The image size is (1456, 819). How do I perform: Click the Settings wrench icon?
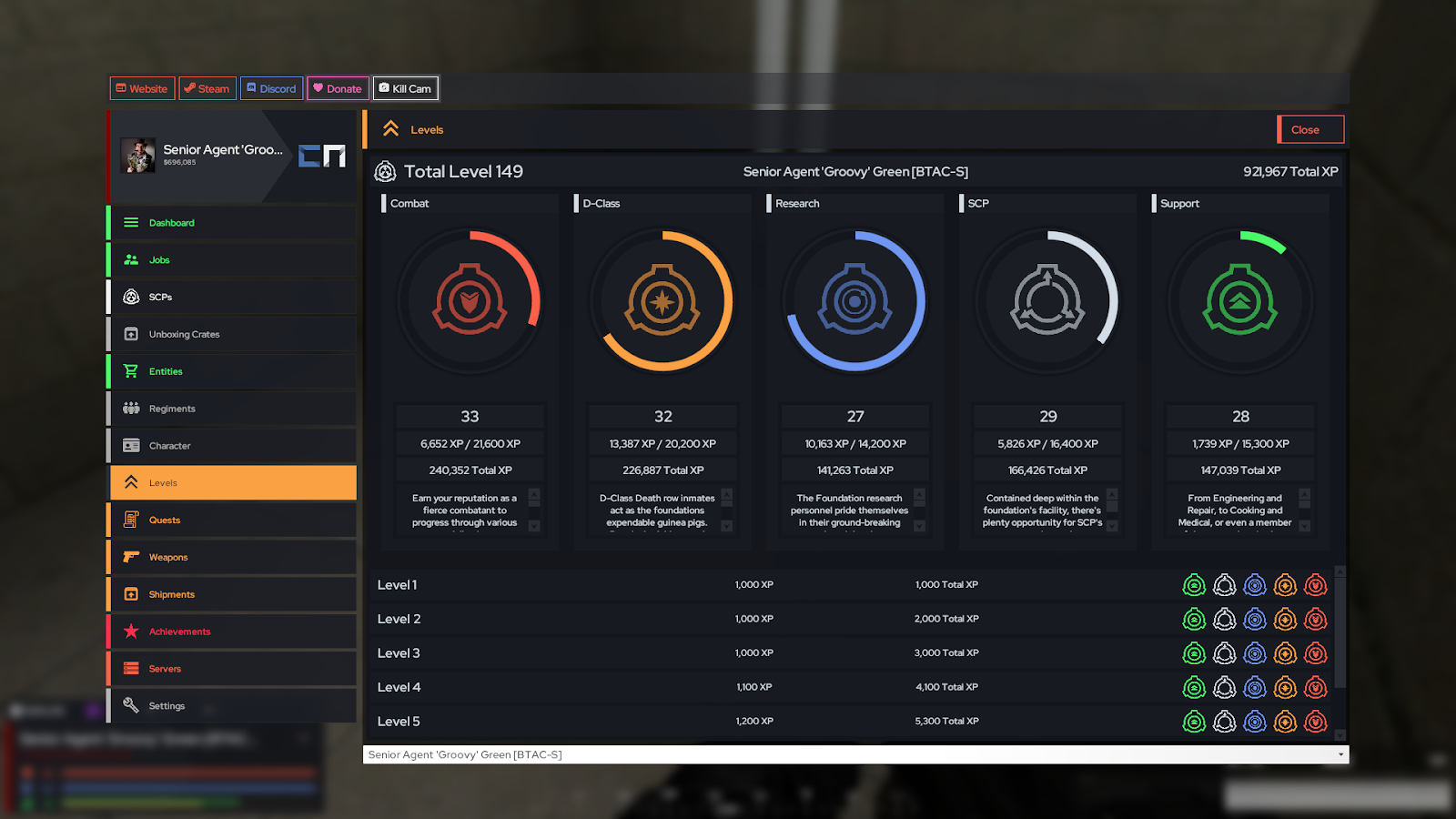pos(131,705)
